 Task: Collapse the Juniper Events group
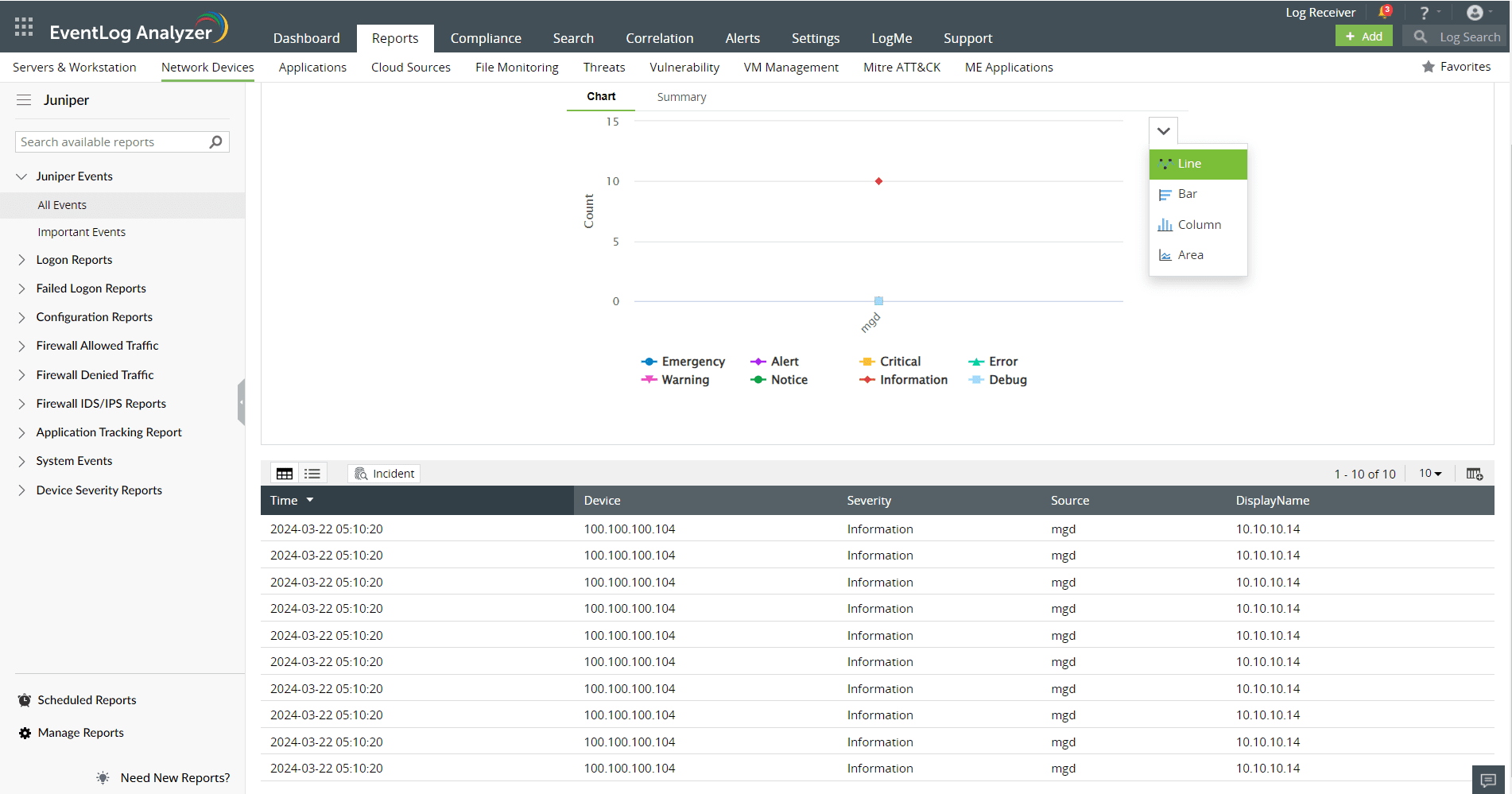click(x=21, y=176)
